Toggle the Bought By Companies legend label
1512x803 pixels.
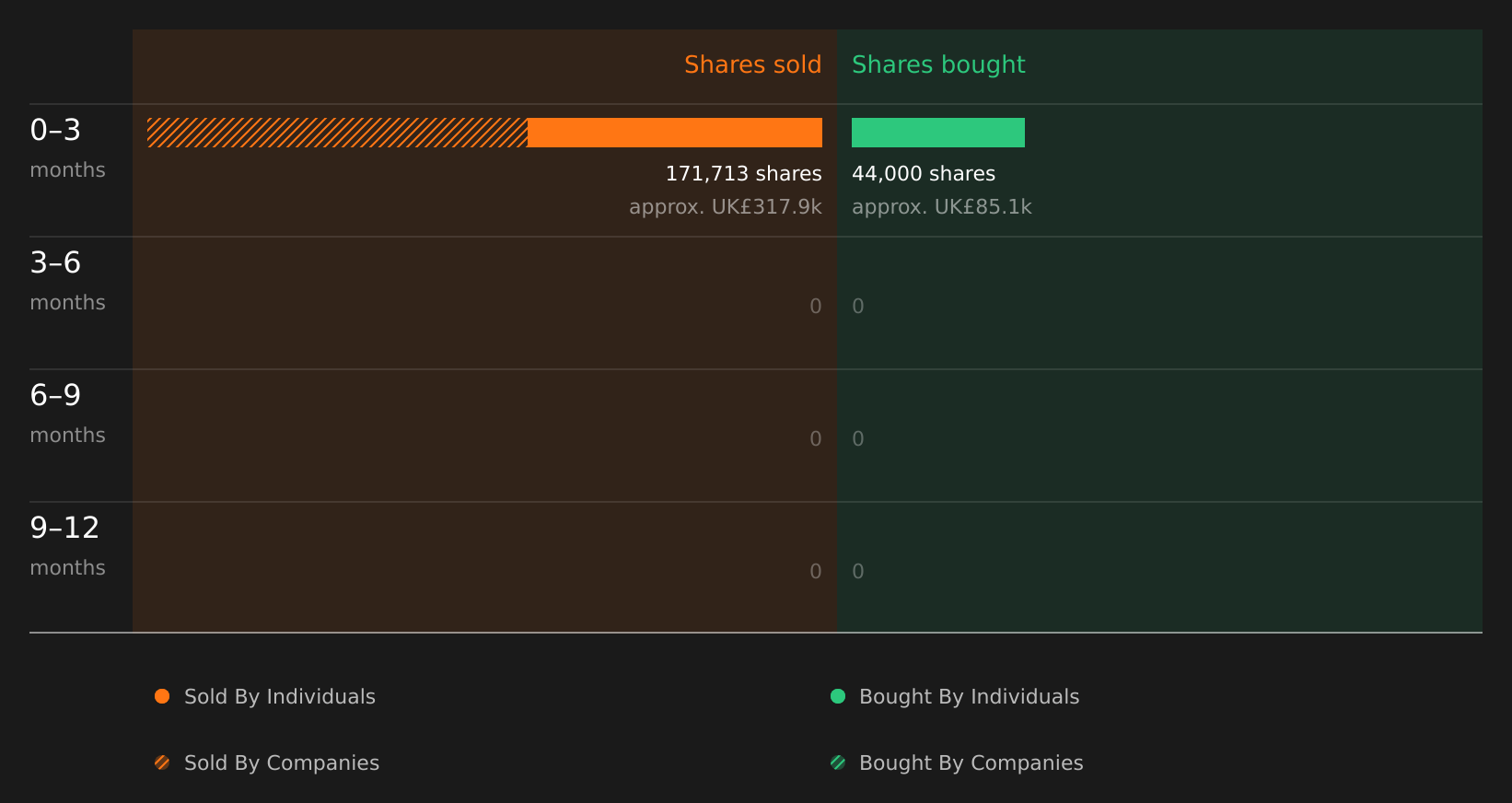coord(971,763)
